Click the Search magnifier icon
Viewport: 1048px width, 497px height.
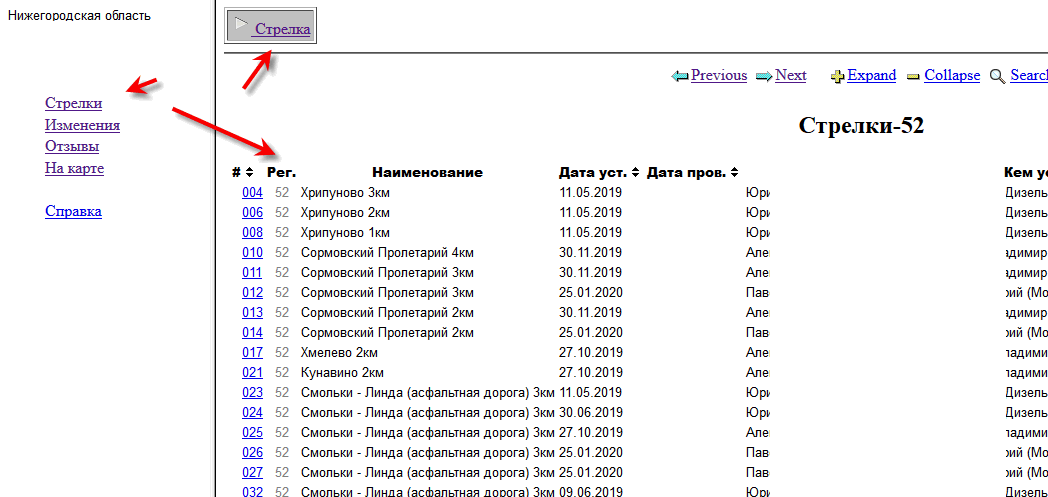(997, 76)
